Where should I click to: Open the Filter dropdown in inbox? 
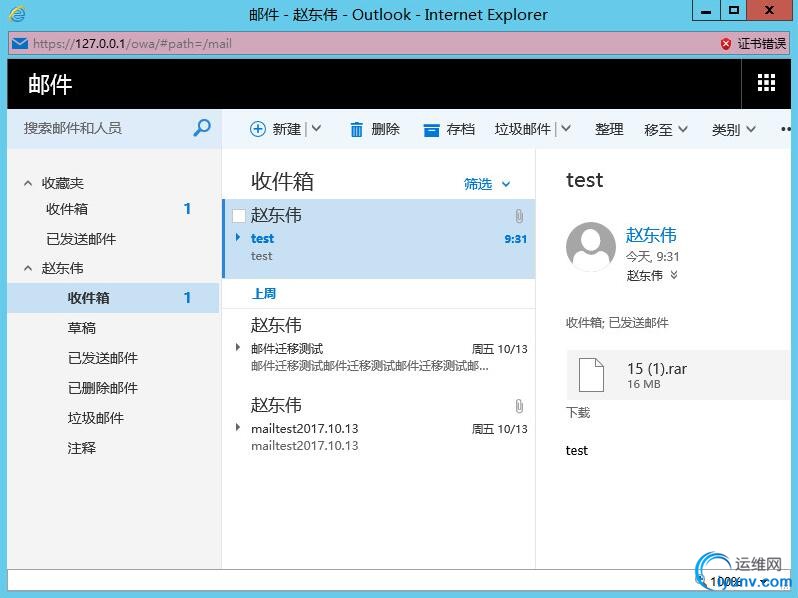(x=487, y=184)
